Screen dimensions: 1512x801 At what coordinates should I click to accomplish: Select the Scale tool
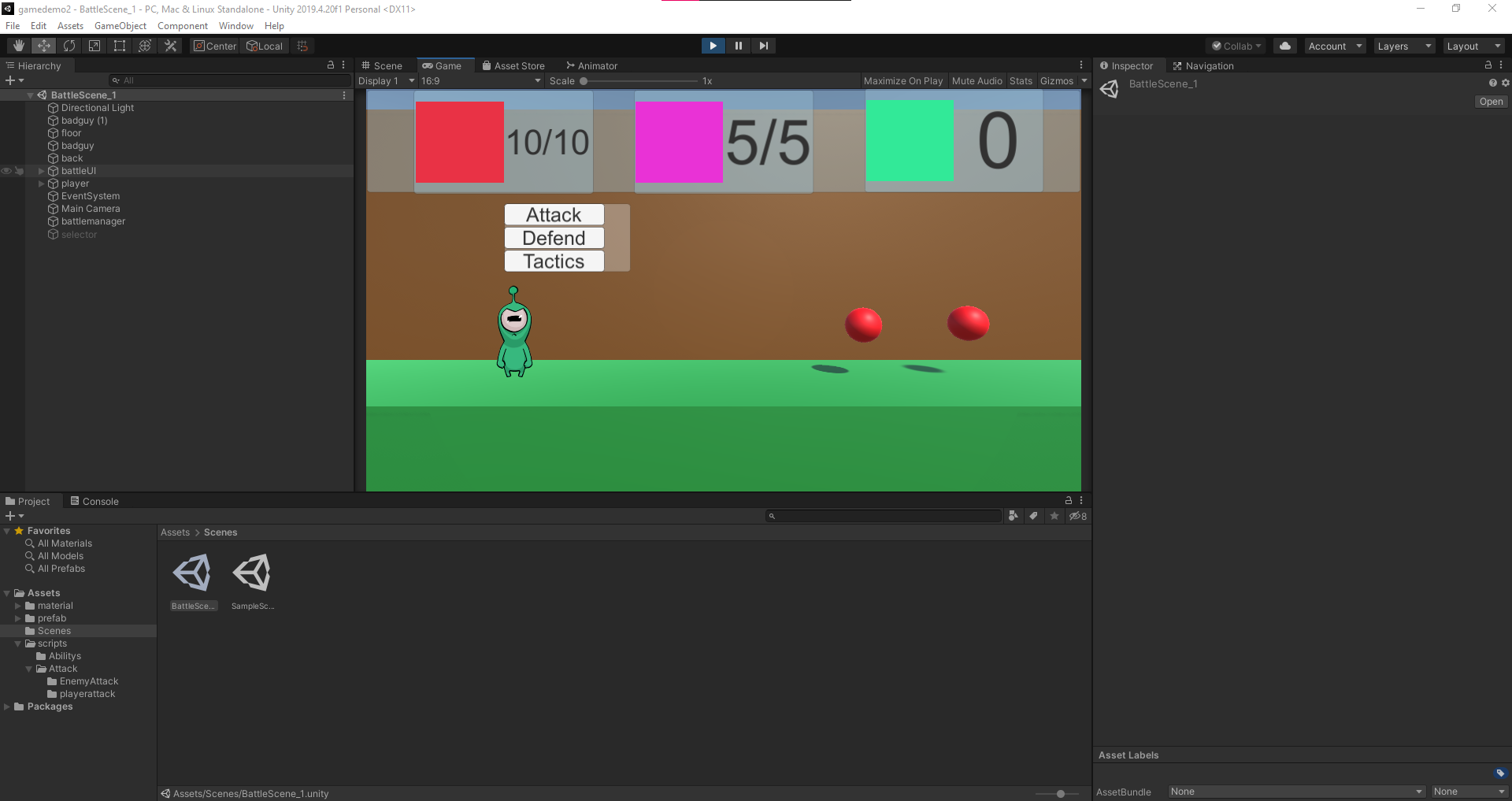[94, 46]
